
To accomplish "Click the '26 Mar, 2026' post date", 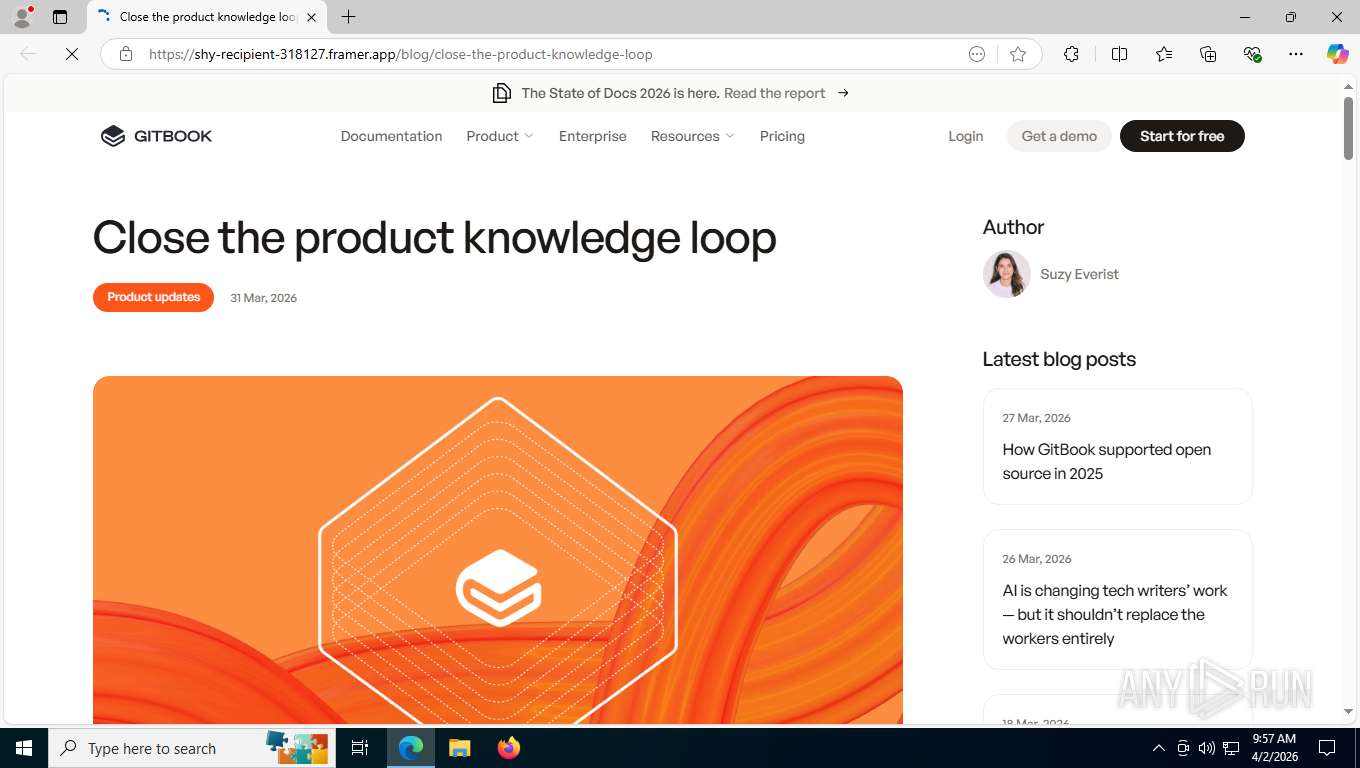I will (x=1036, y=559).
